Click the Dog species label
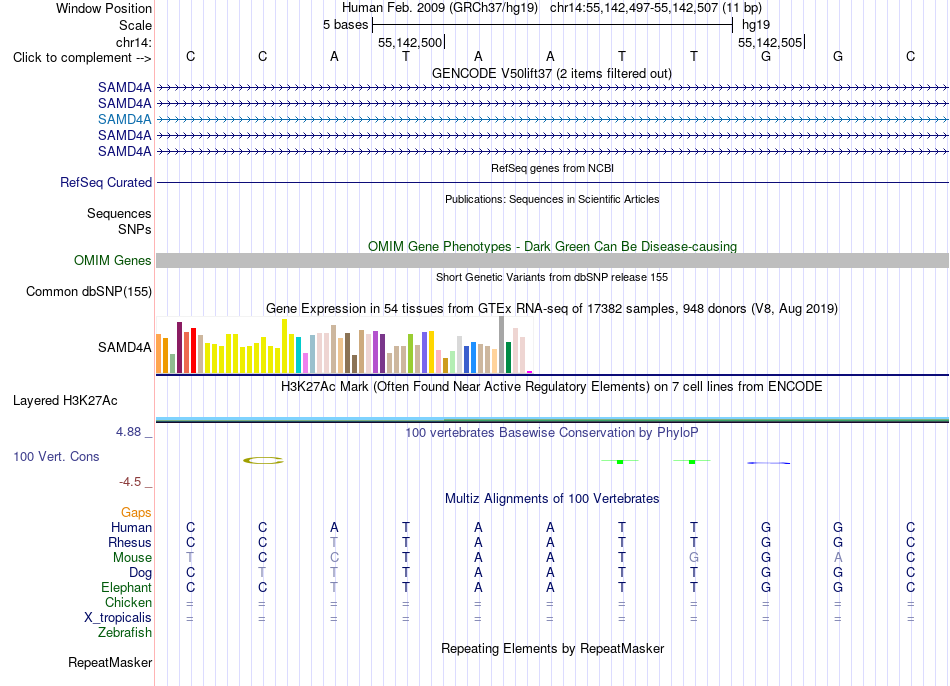Viewport: 950px width, 686px height. coord(141,573)
